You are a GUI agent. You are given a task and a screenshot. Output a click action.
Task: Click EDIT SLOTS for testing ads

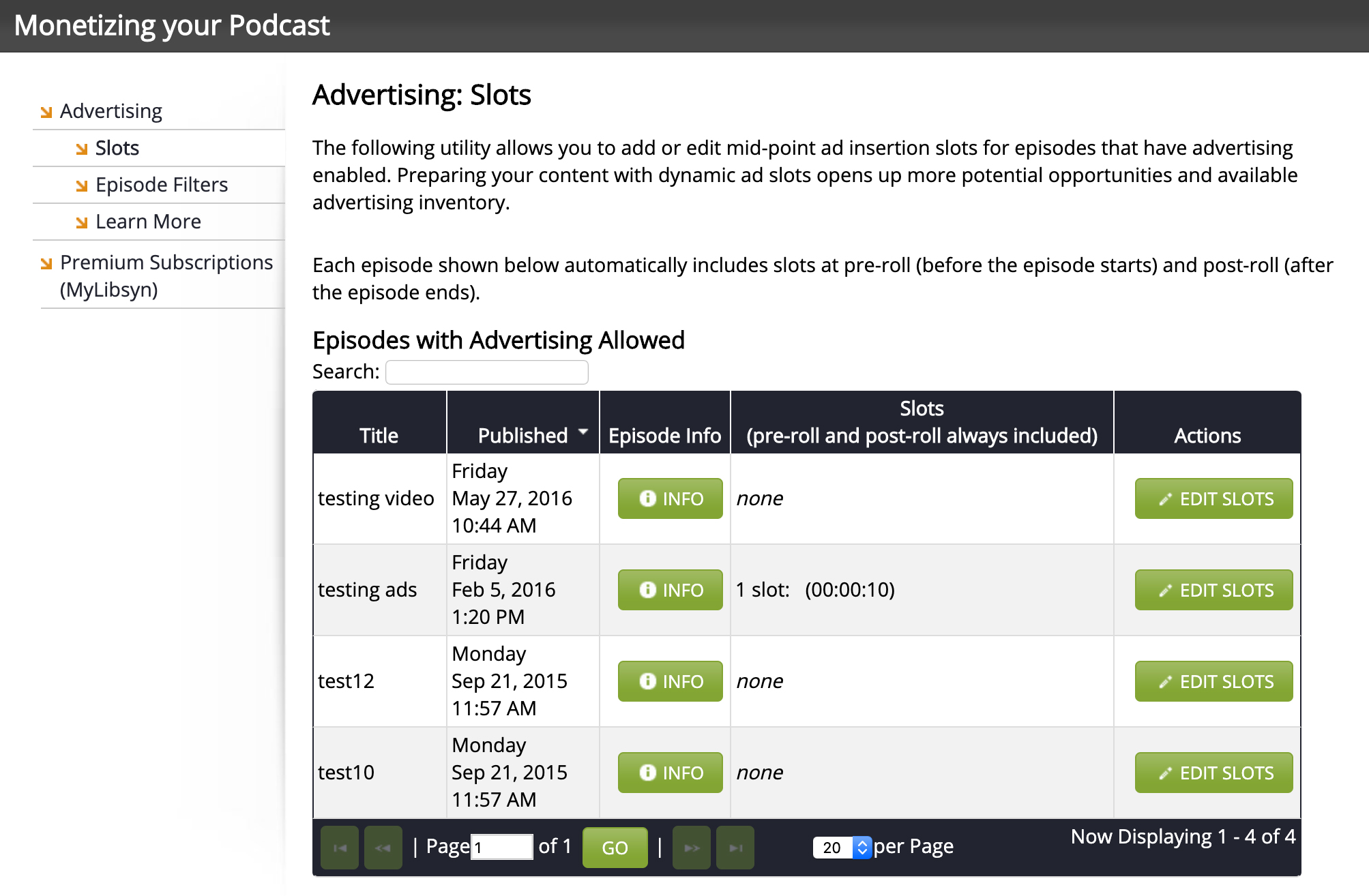coord(1214,590)
